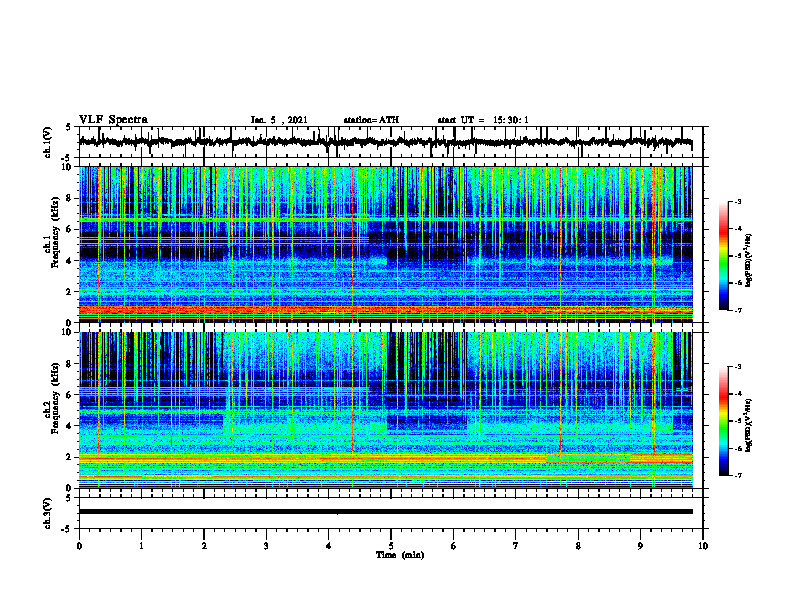
Task: Click the "-7" label on ch.1 colorbar
Action: coord(738,310)
